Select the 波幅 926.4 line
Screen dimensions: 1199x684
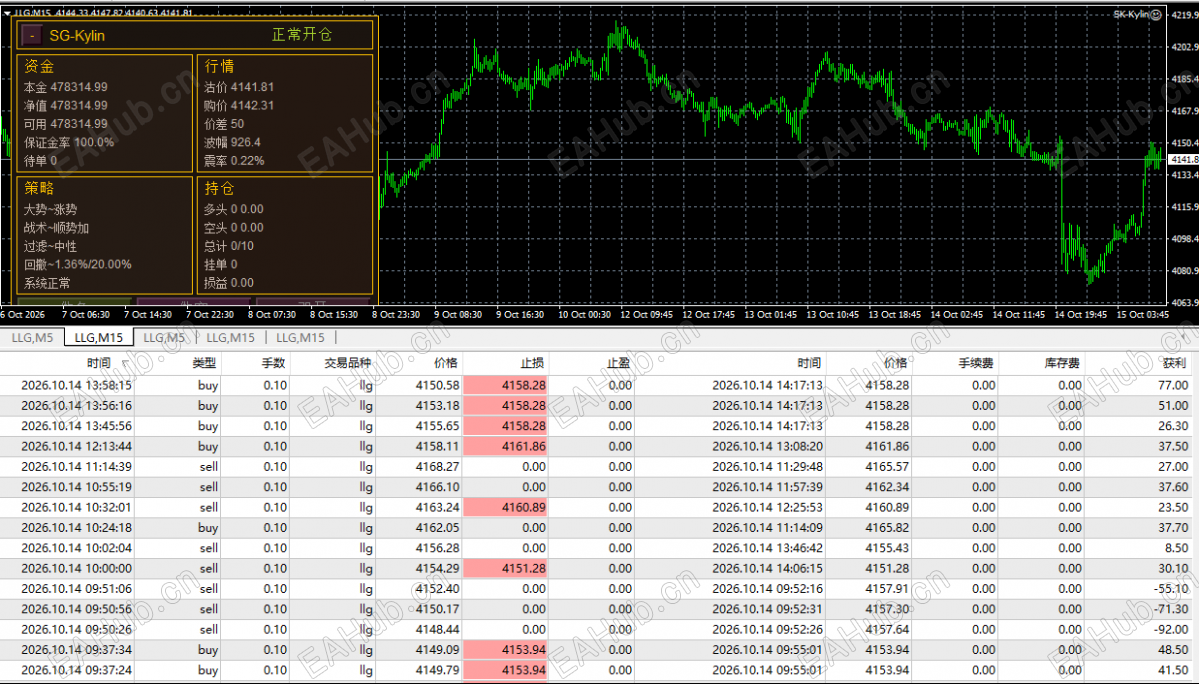click(232, 142)
